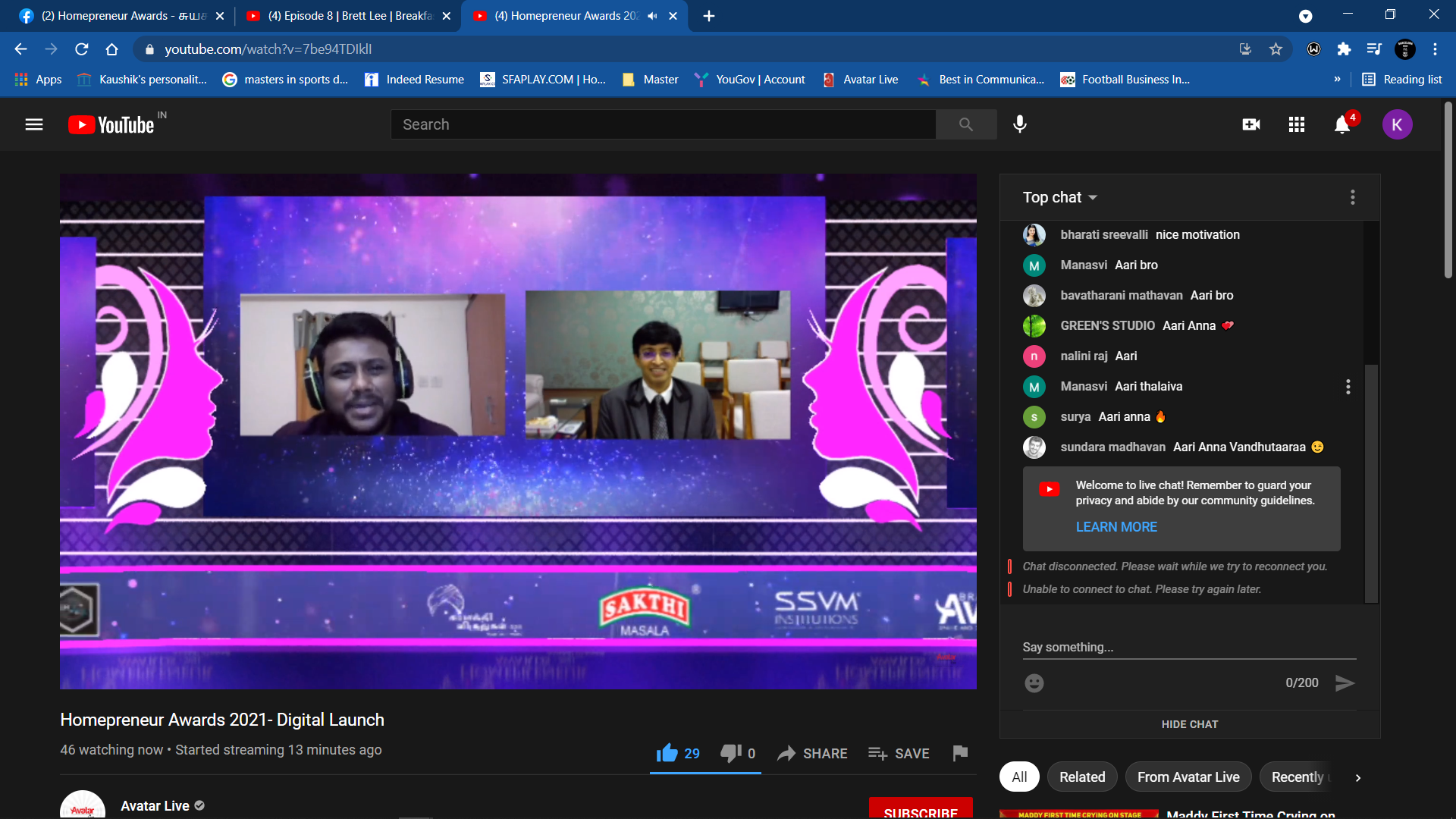Open the Reading list
Screen dimensions: 1456x819
[x=1401, y=80]
